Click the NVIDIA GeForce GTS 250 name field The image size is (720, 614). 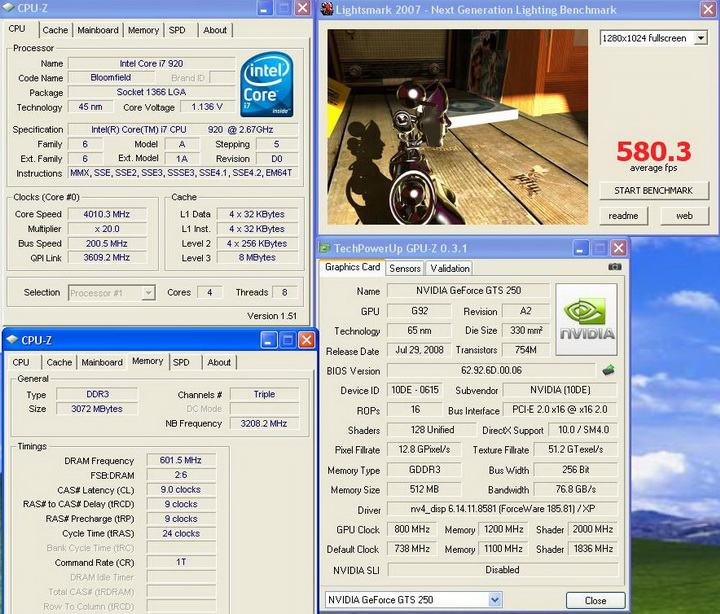pyautogui.click(x=468, y=291)
